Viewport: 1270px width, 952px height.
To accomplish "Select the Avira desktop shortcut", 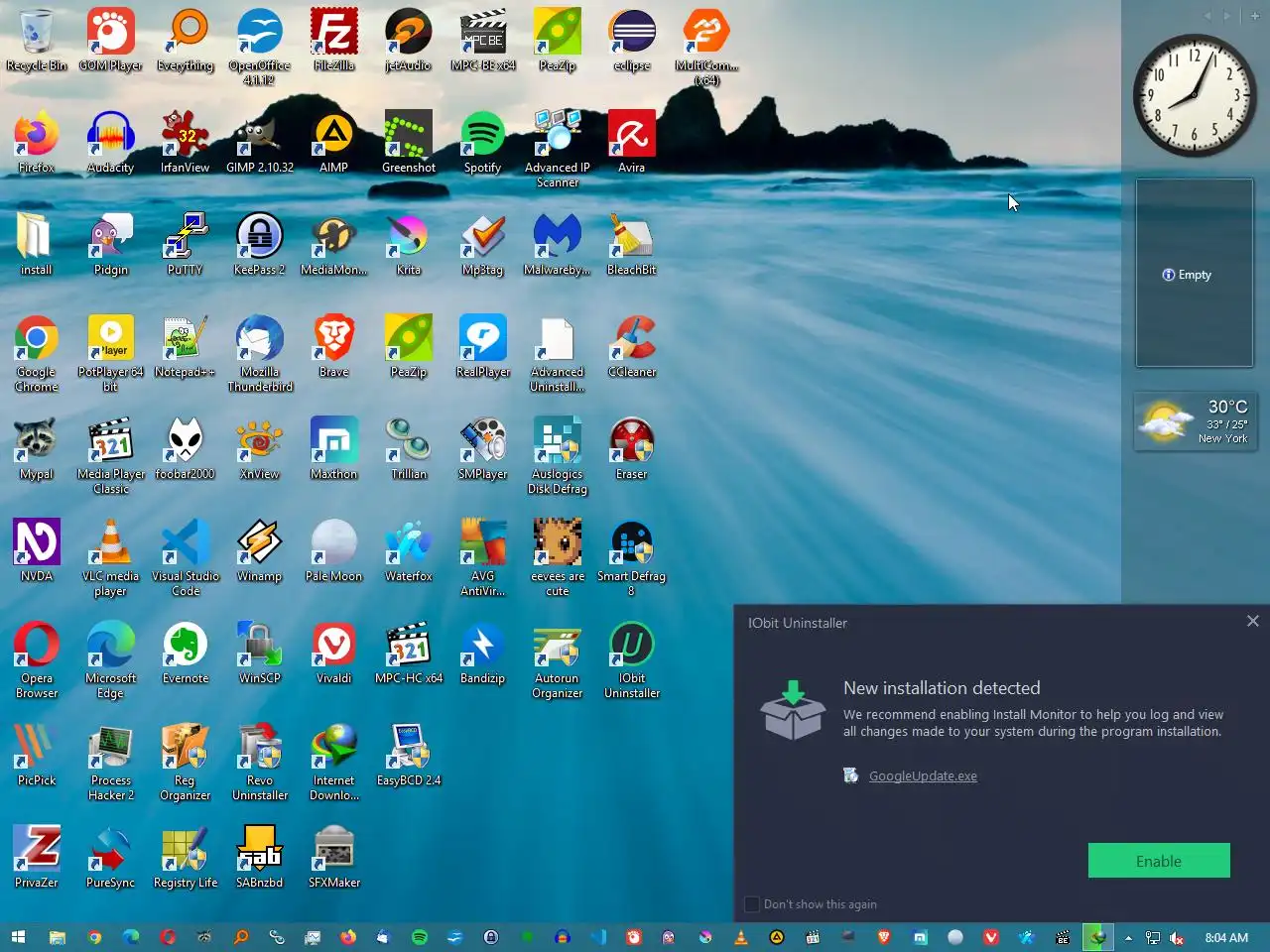I will pos(632,143).
